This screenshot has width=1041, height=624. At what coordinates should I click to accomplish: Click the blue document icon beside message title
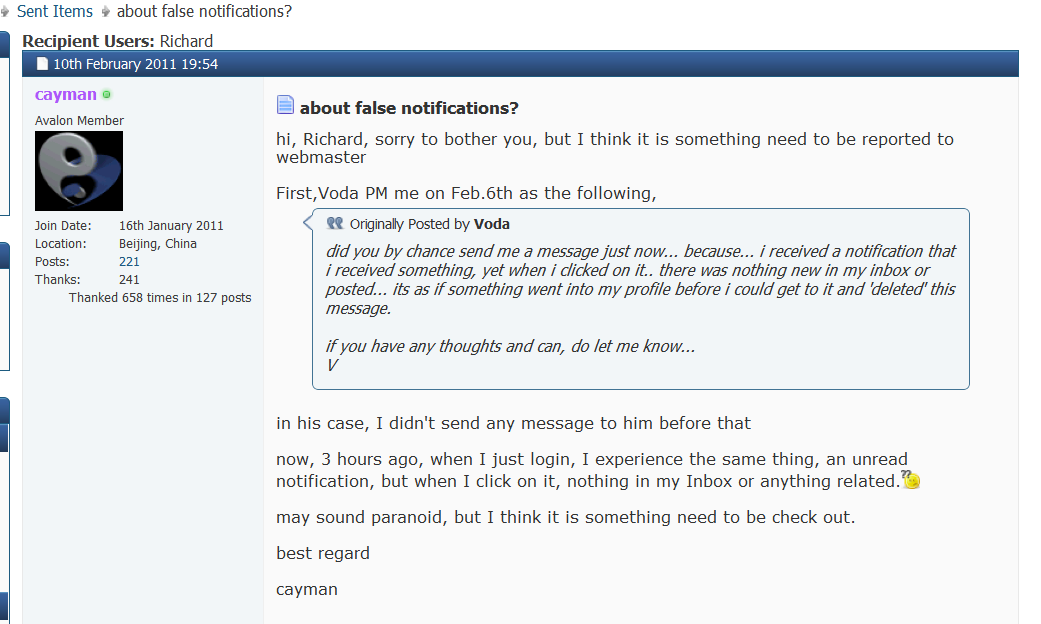point(285,106)
